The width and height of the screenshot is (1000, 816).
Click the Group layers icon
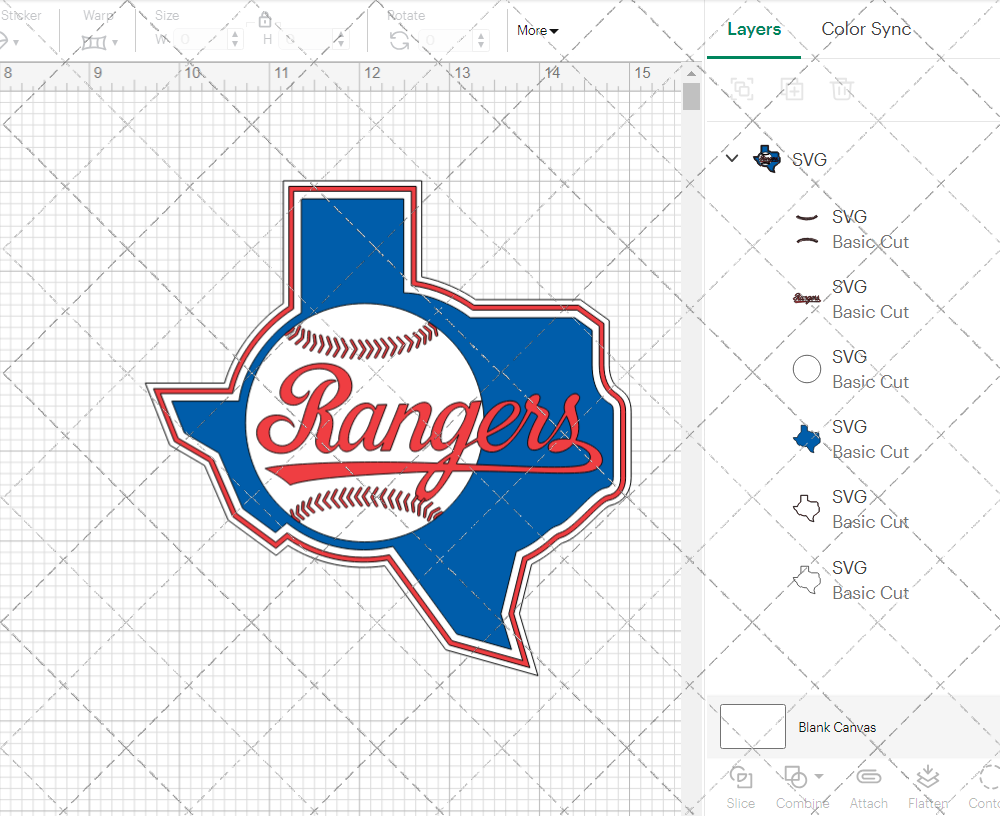742,90
